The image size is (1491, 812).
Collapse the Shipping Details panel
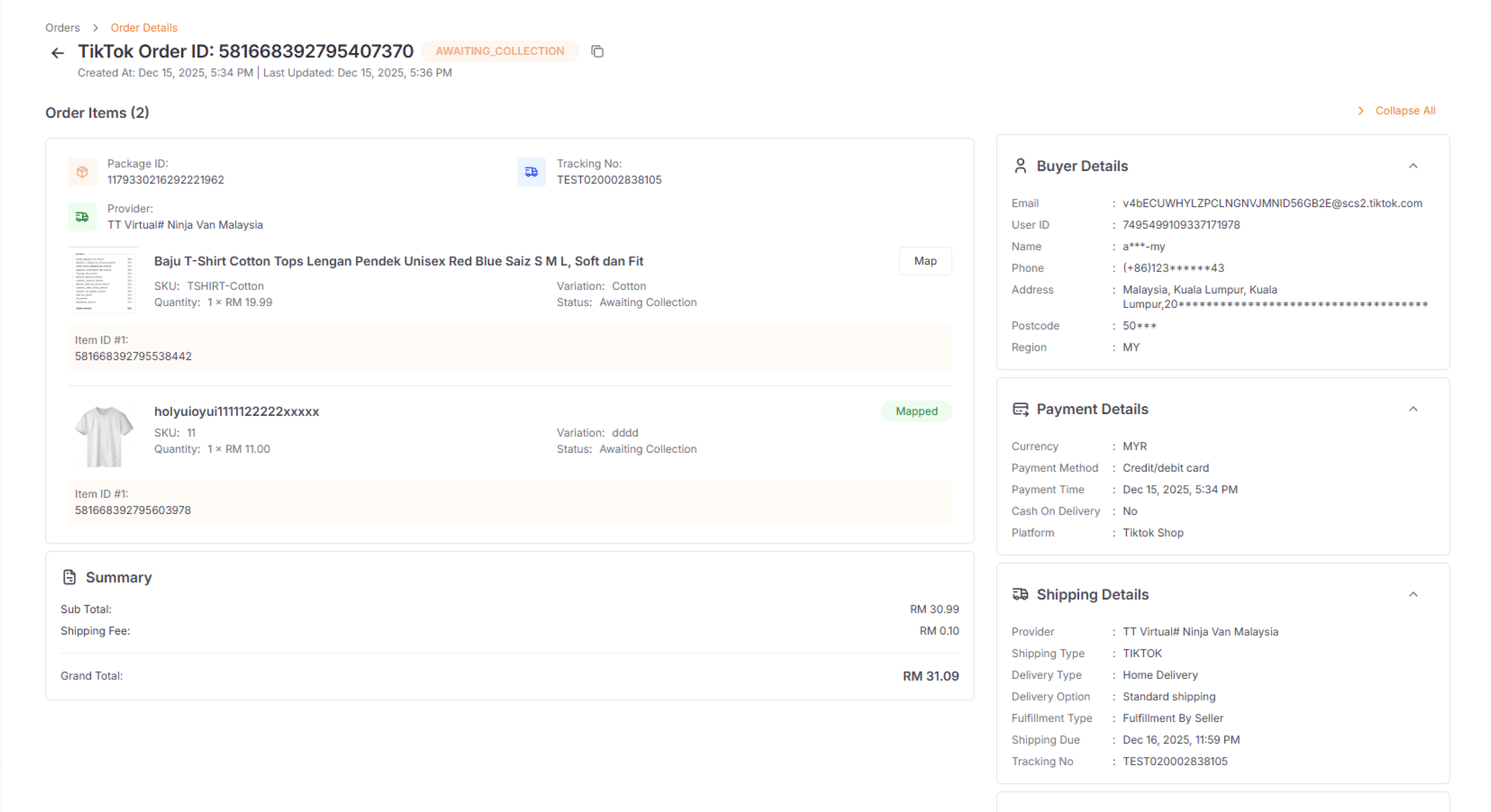point(1413,595)
